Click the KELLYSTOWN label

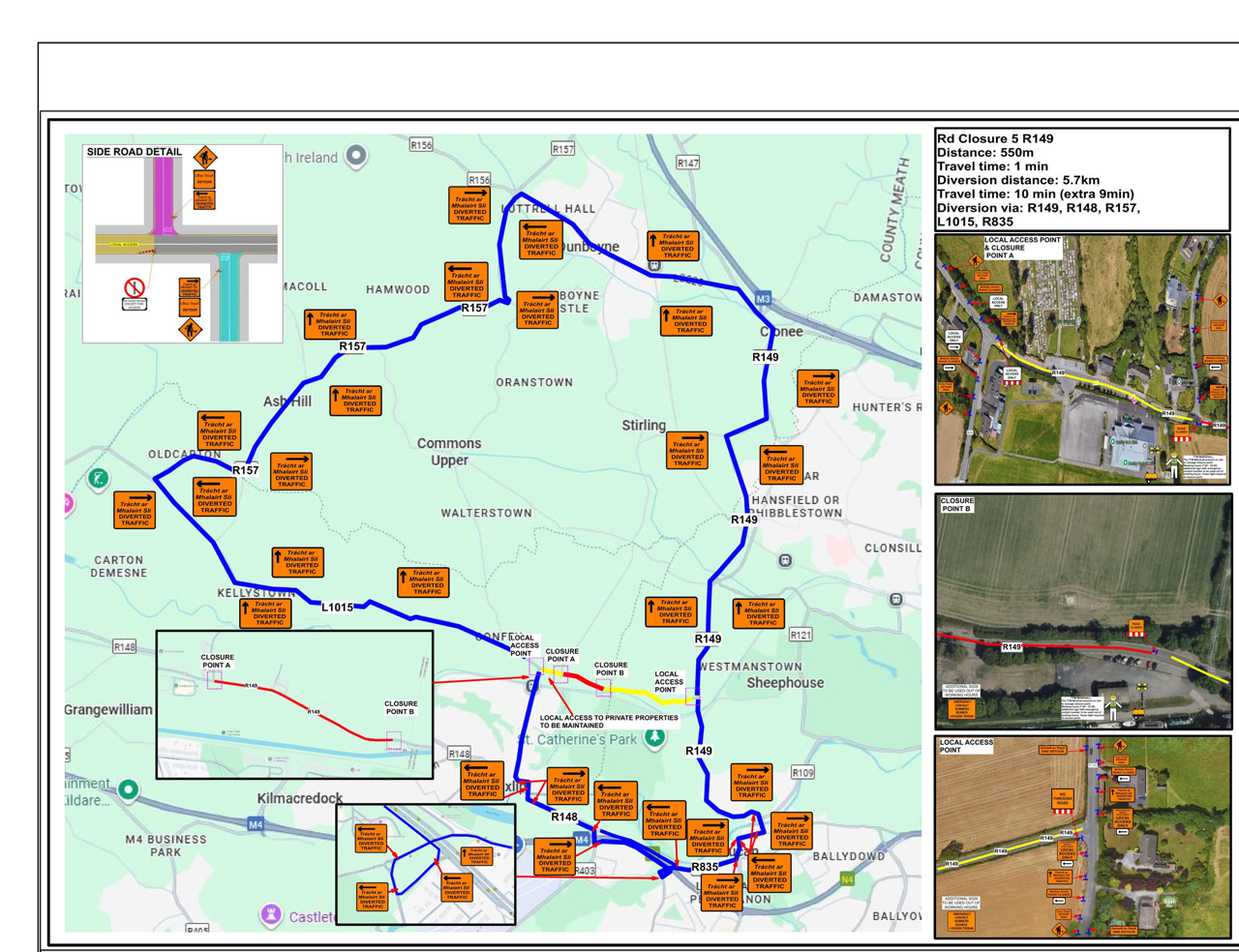click(x=257, y=592)
